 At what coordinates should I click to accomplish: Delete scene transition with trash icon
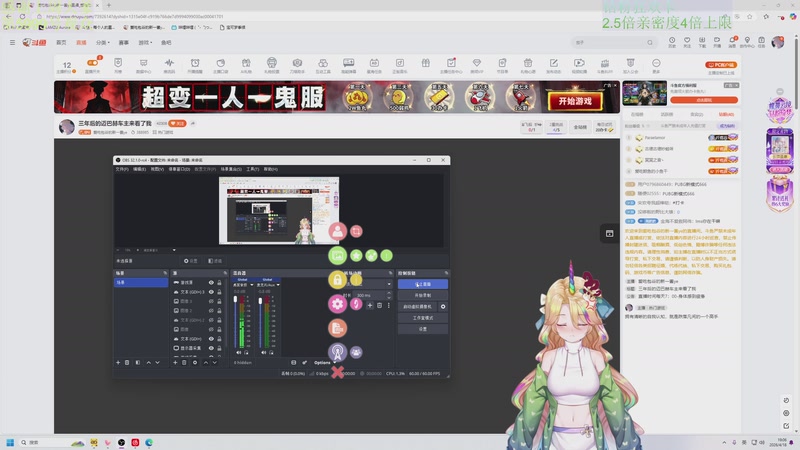pyautogui.click(x=379, y=306)
